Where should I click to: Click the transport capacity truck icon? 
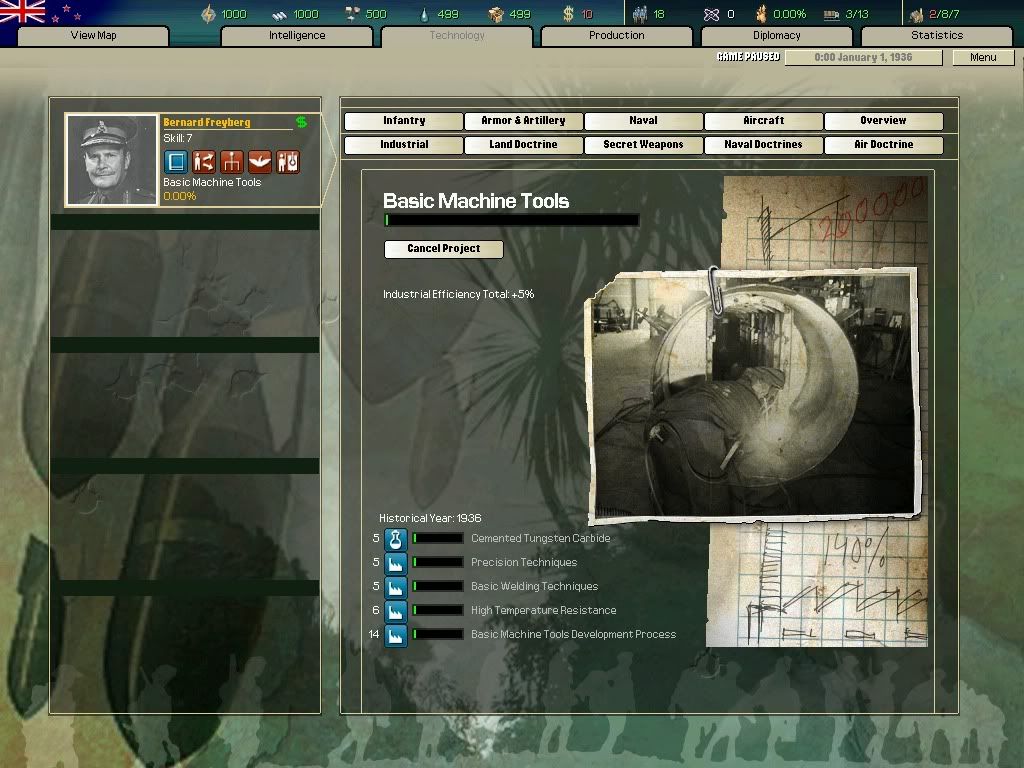(x=831, y=14)
